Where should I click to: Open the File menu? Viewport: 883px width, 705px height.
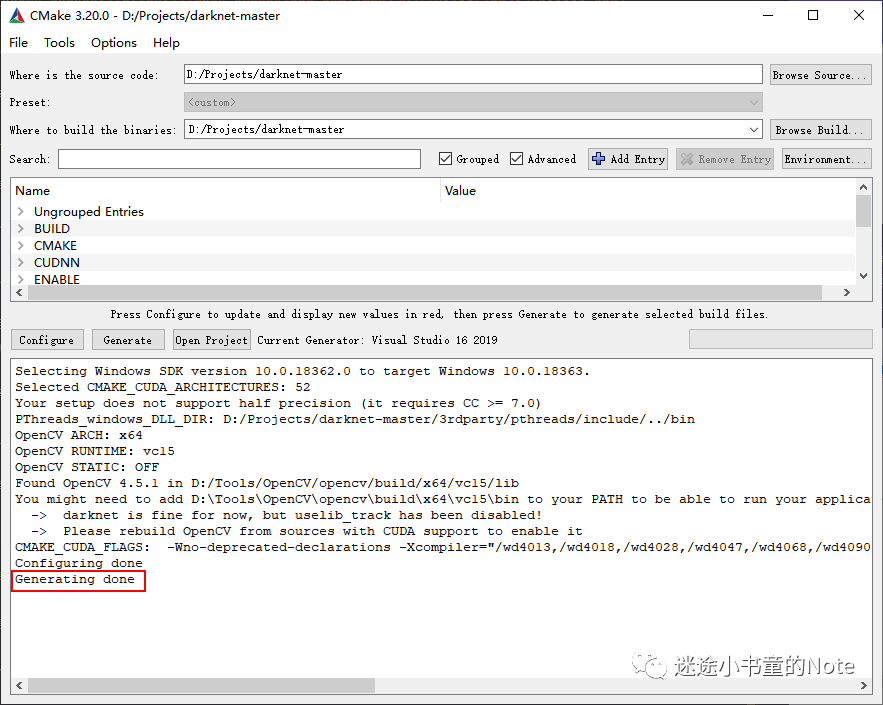[x=19, y=43]
